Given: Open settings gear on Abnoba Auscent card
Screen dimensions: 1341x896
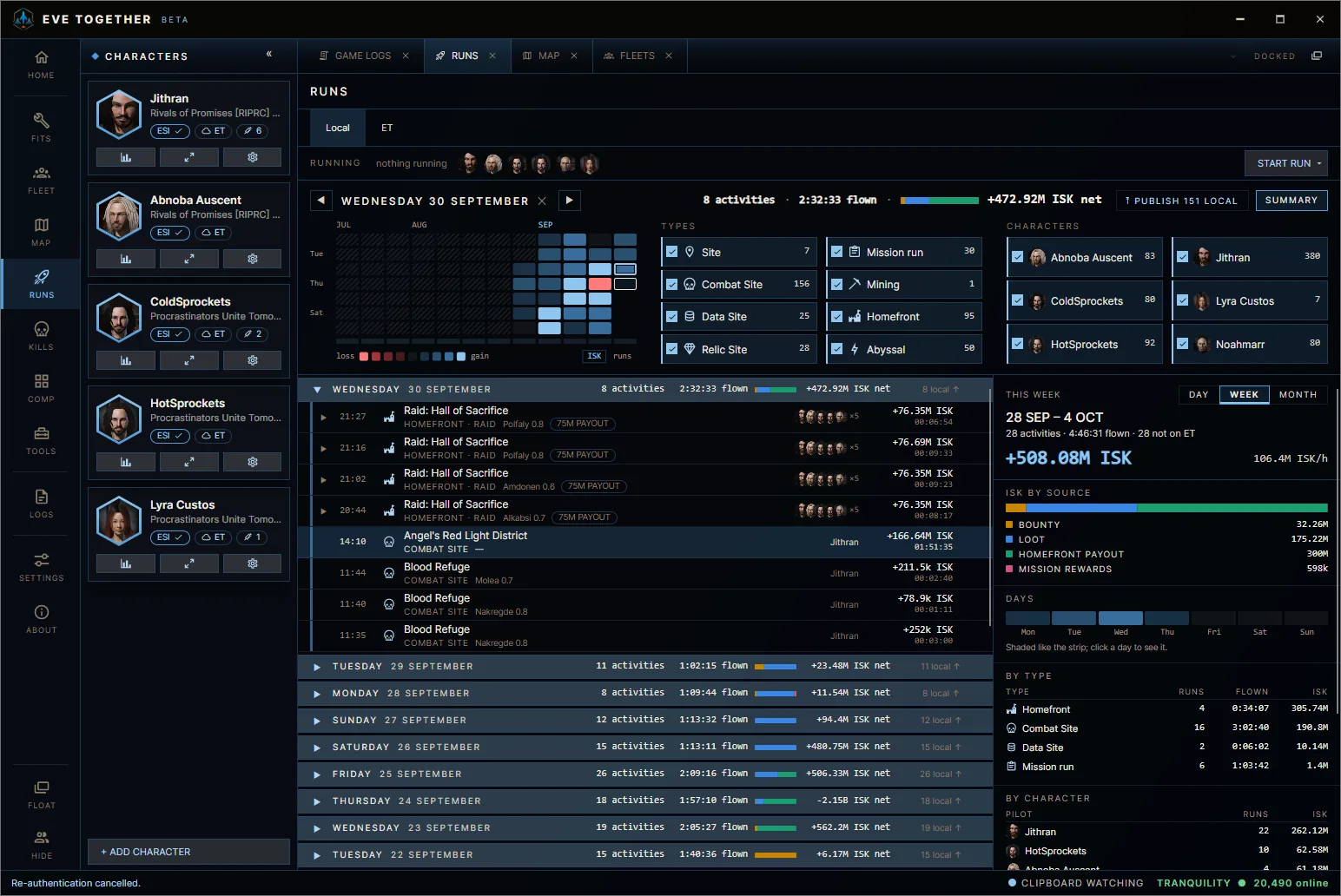Looking at the screenshot, I should click(253, 259).
